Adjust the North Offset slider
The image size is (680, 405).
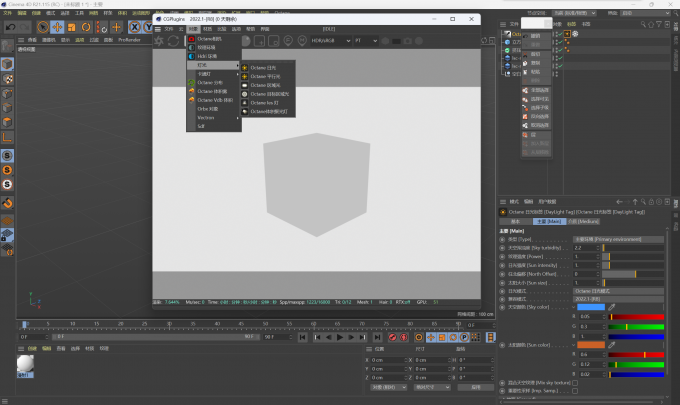tap(633, 274)
